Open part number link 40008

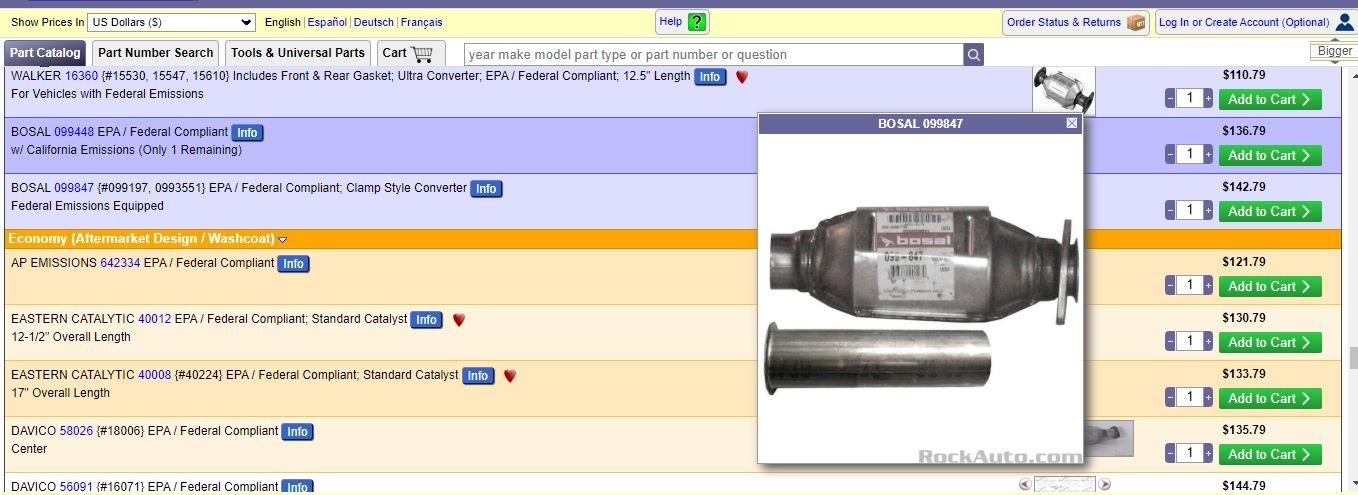pyautogui.click(x=154, y=375)
